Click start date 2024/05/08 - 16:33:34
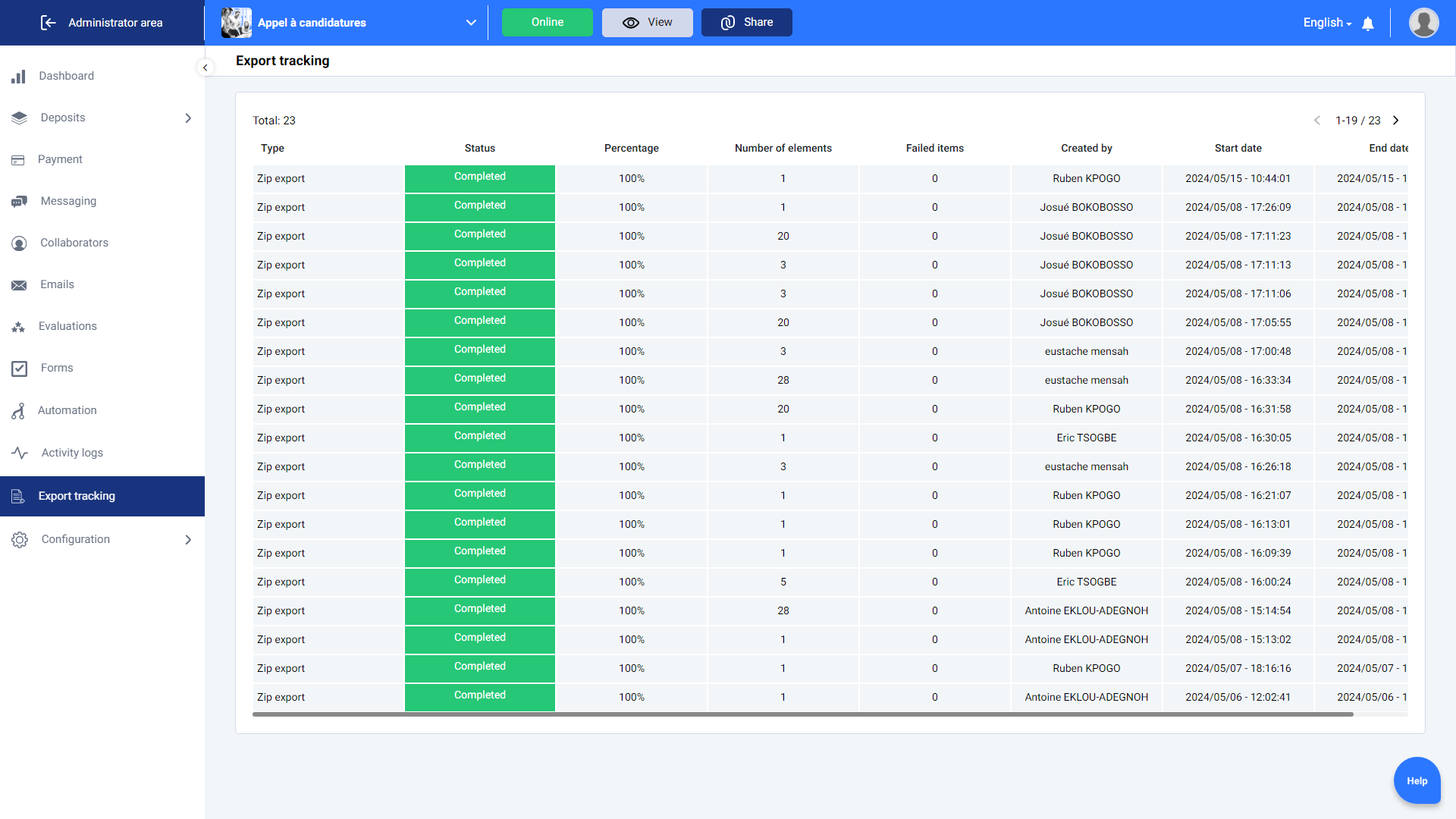The image size is (1456, 819). (x=1238, y=381)
